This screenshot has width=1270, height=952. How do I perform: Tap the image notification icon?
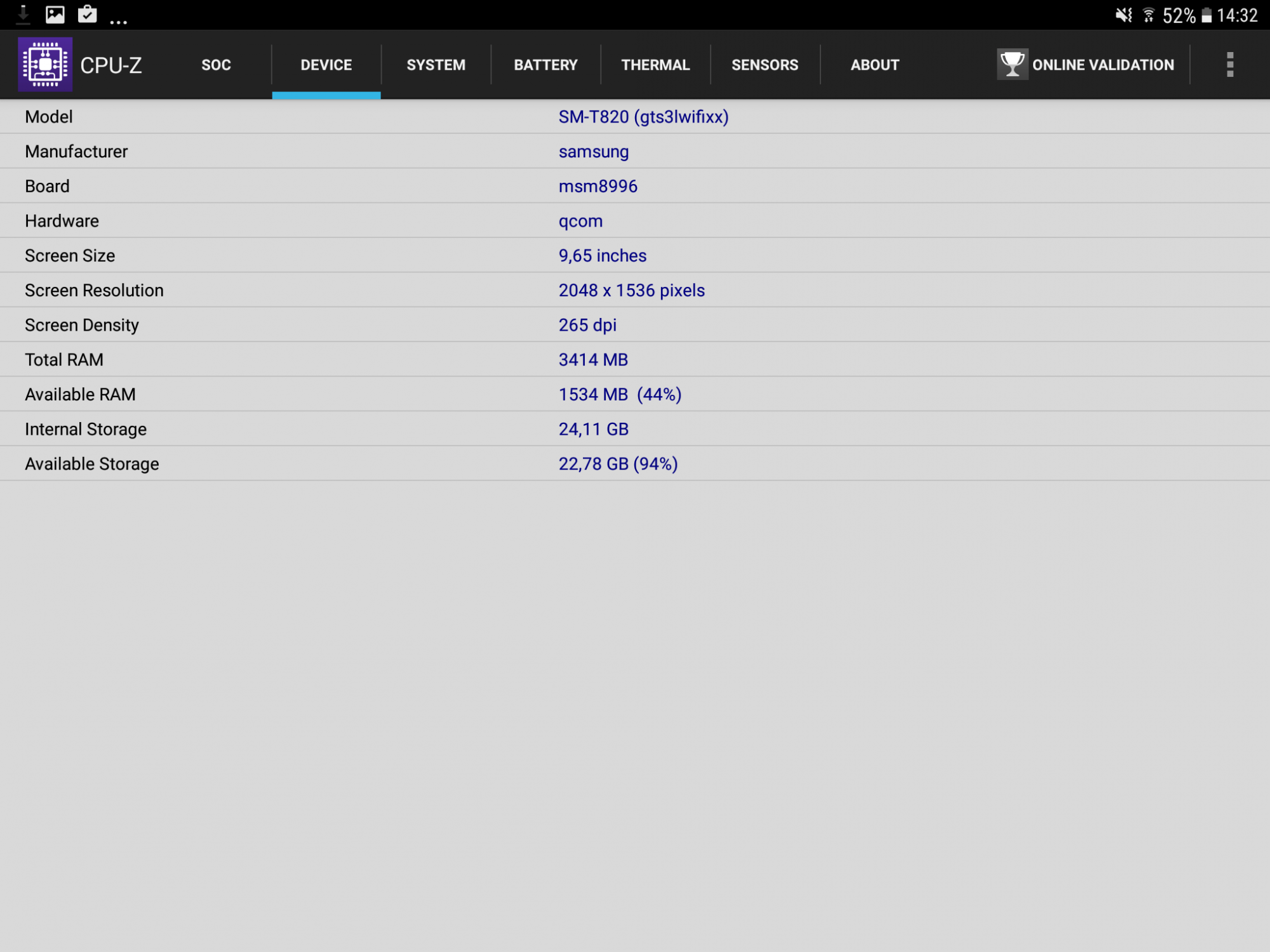[x=55, y=15]
